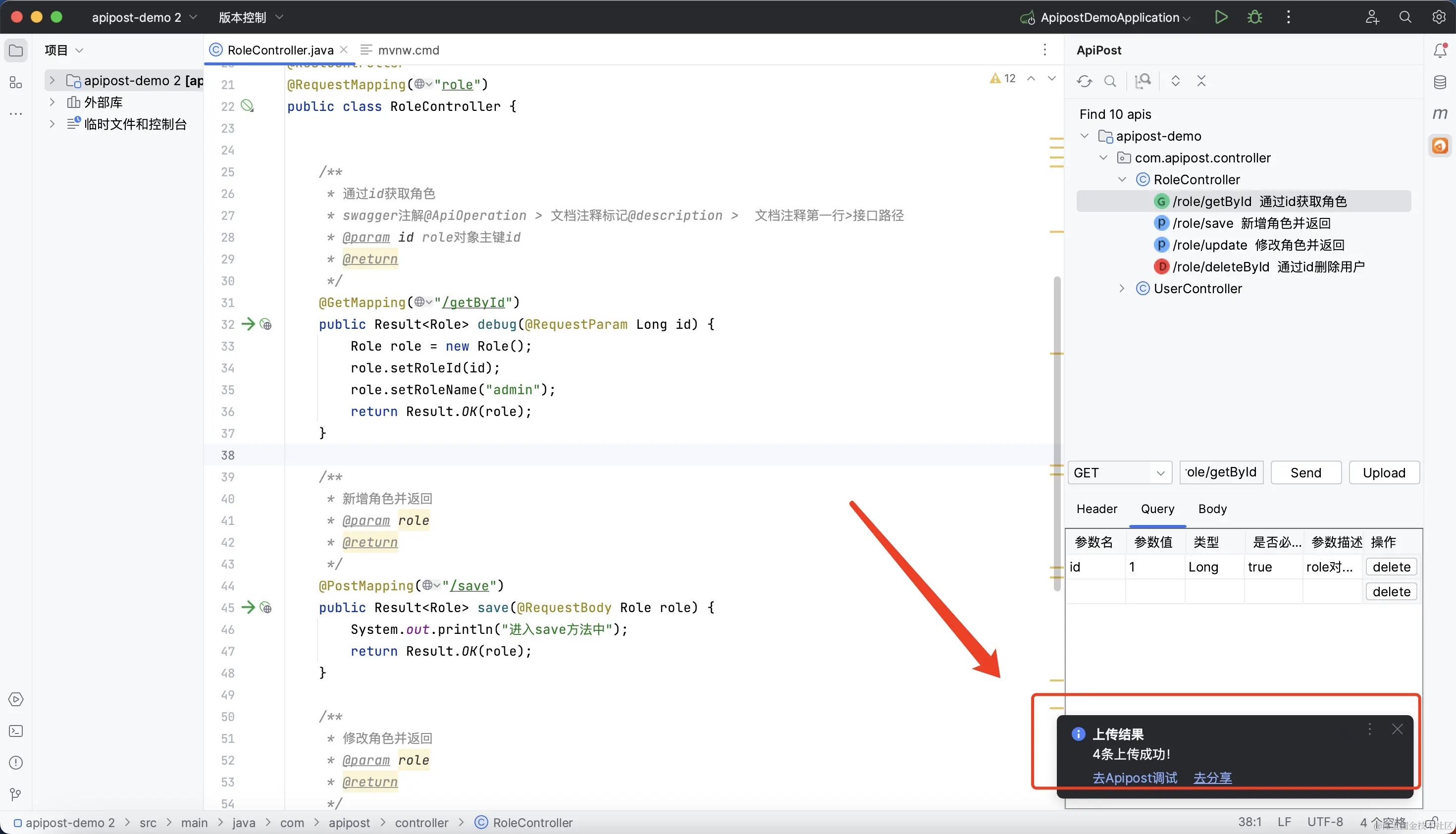This screenshot has height=834, width=1456.
Task: Click gutter run icon at line 32
Action: 248,324
